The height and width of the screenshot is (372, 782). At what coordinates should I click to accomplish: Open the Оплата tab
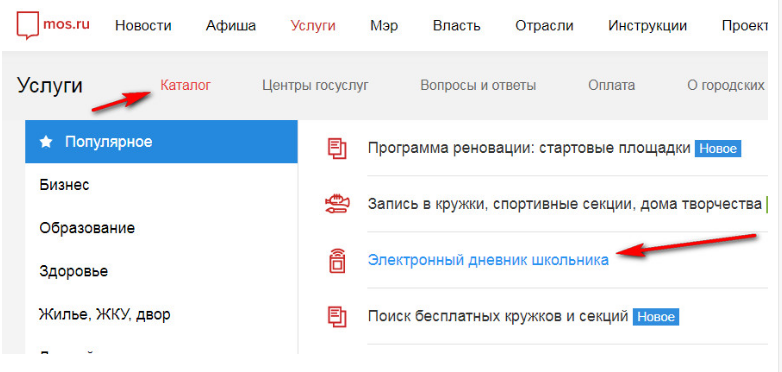click(611, 85)
